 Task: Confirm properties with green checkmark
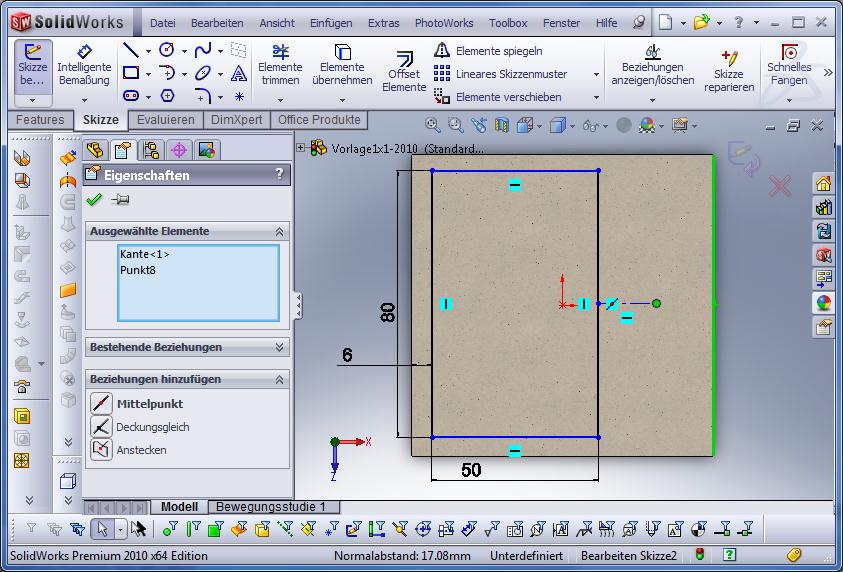[94, 200]
